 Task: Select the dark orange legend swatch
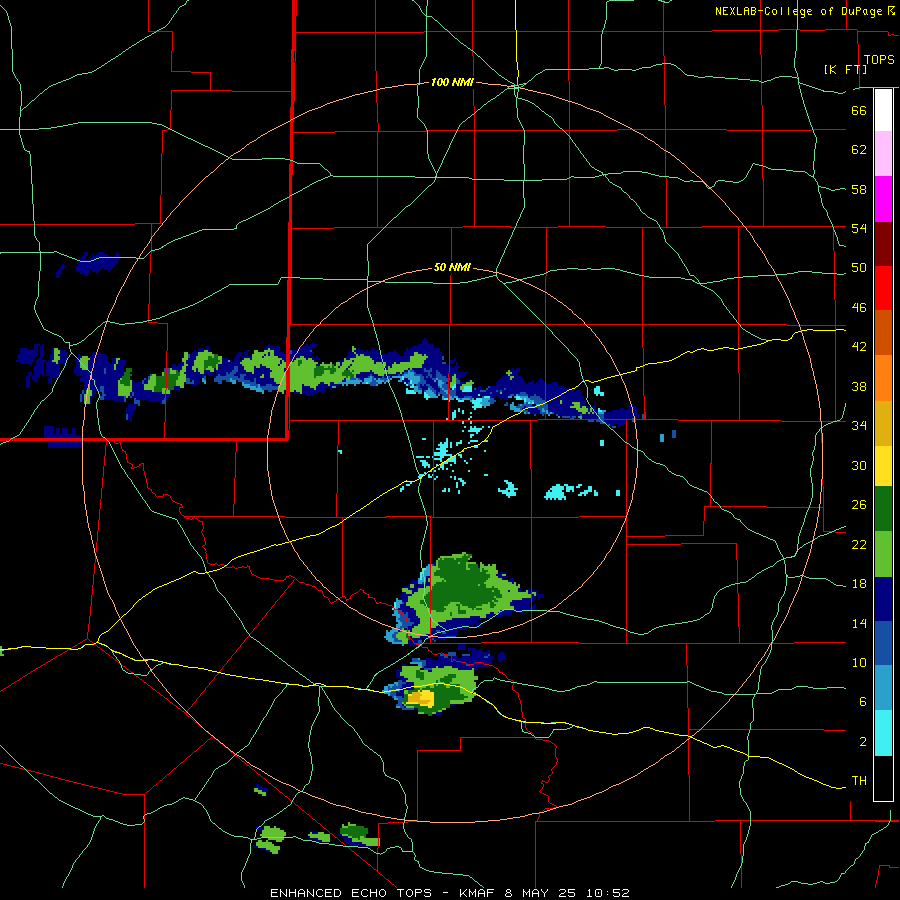(x=883, y=332)
